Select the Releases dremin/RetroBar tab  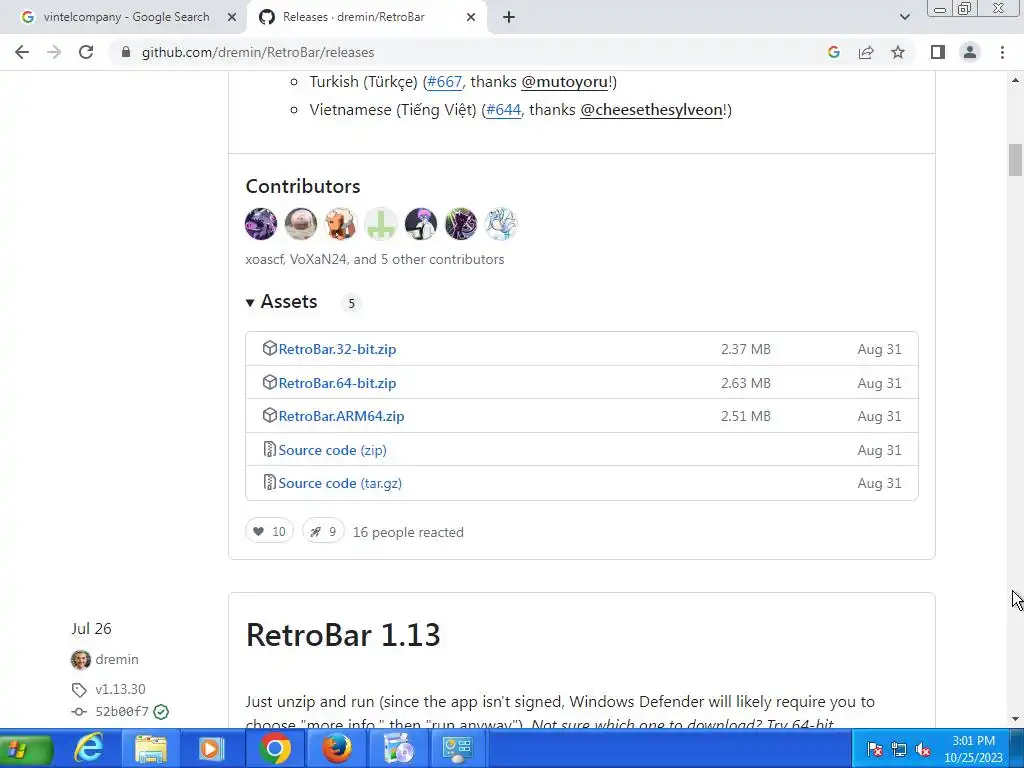pyautogui.click(x=353, y=17)
